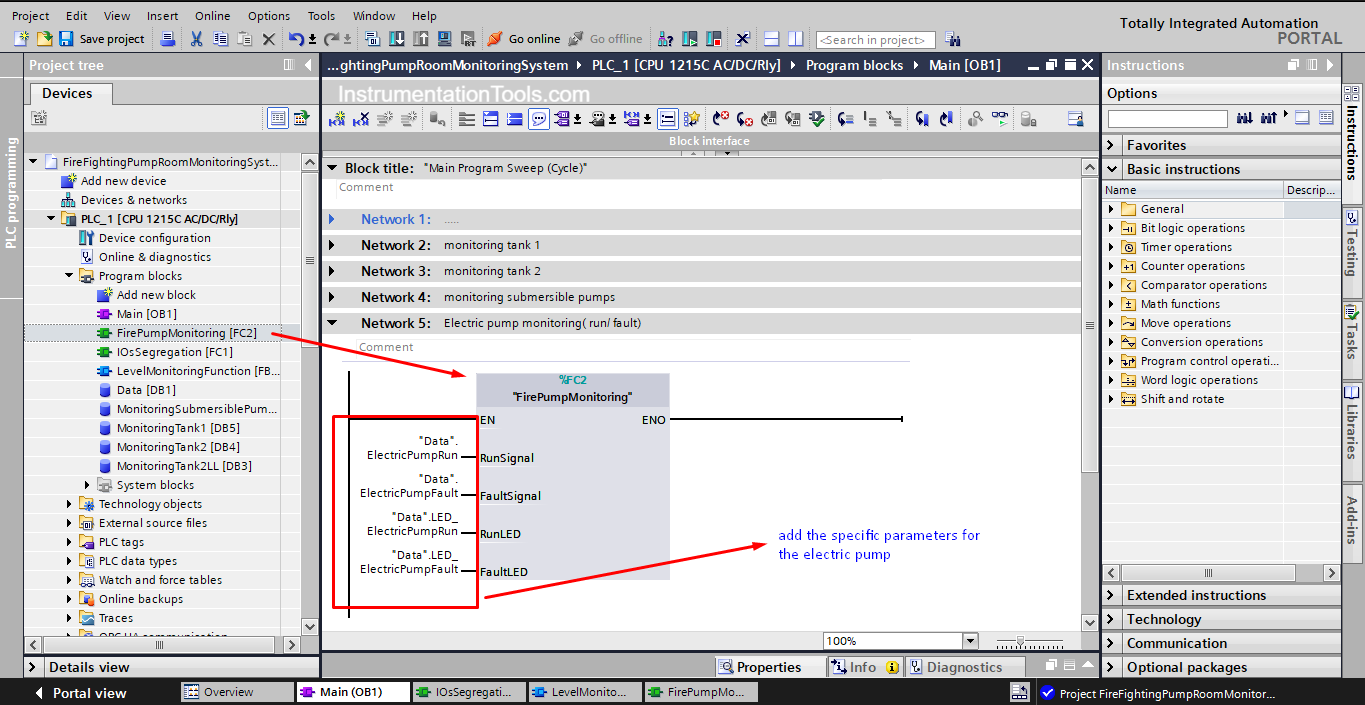Expand the Bit logic operations folder
The width and height of the screenshot is (1365, 705).
coord(1111,228)
